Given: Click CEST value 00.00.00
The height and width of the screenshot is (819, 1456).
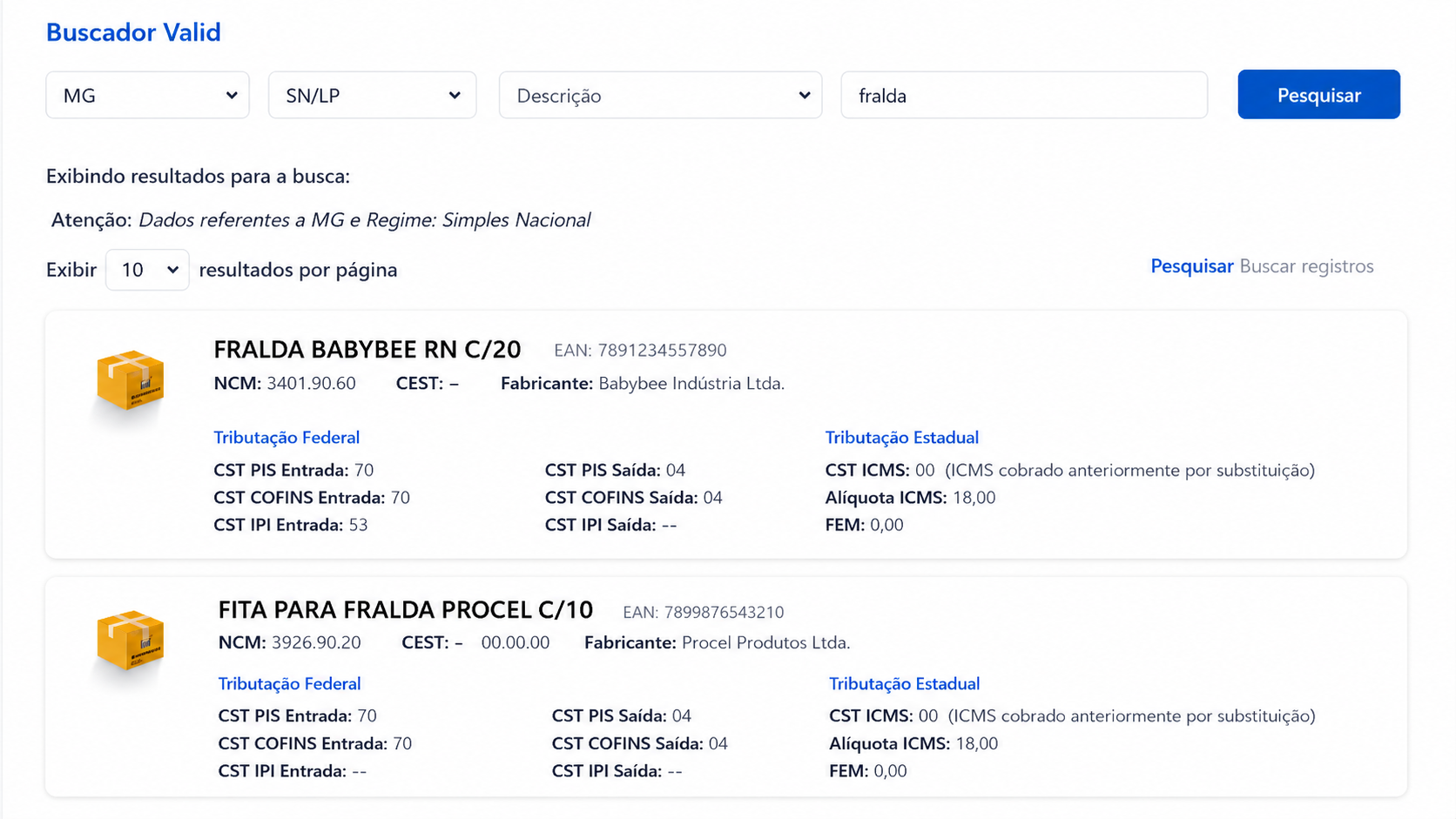Looking at the screenshot, I should [516, 643].
